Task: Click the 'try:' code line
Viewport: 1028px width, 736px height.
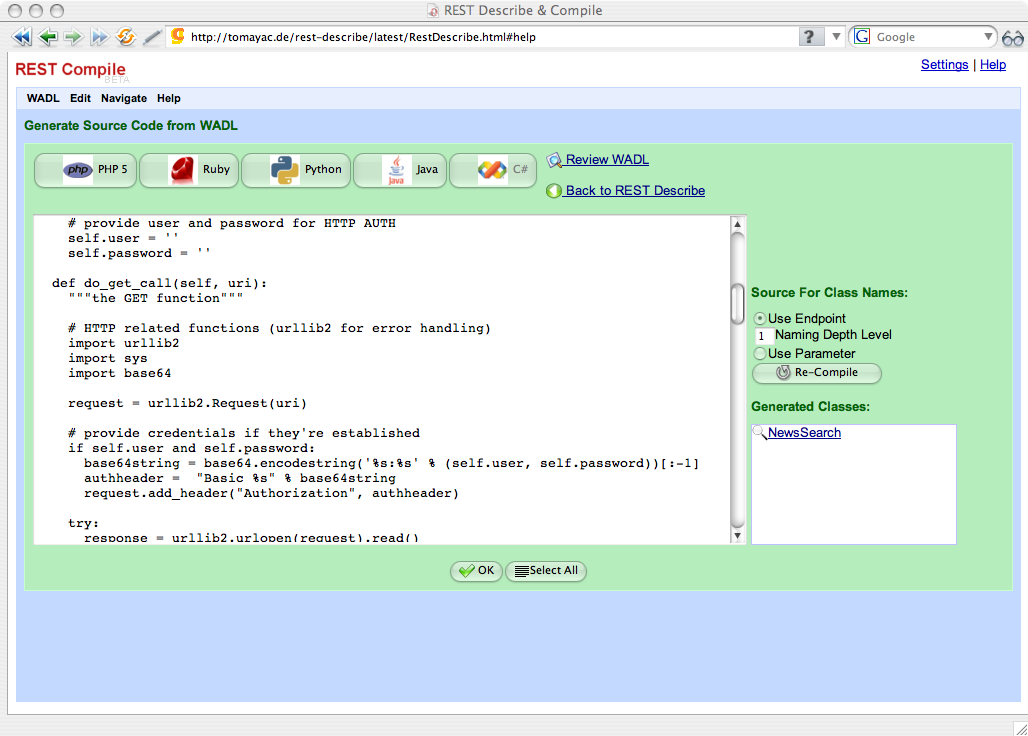Action: pos(83,523)
